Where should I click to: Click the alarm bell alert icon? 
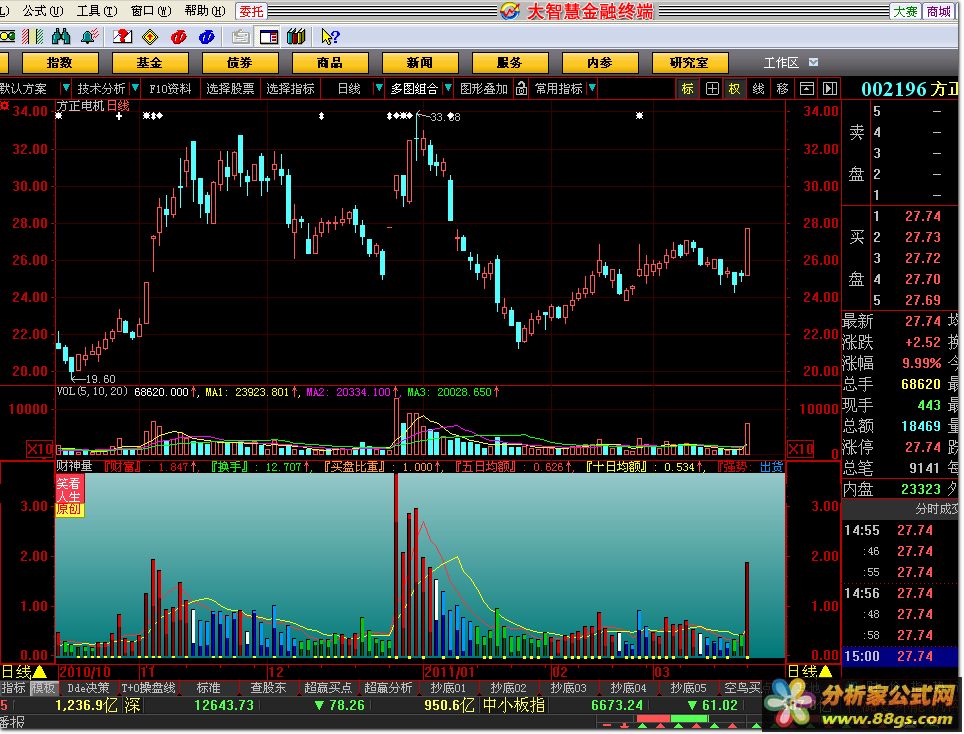tap(90, 37)
